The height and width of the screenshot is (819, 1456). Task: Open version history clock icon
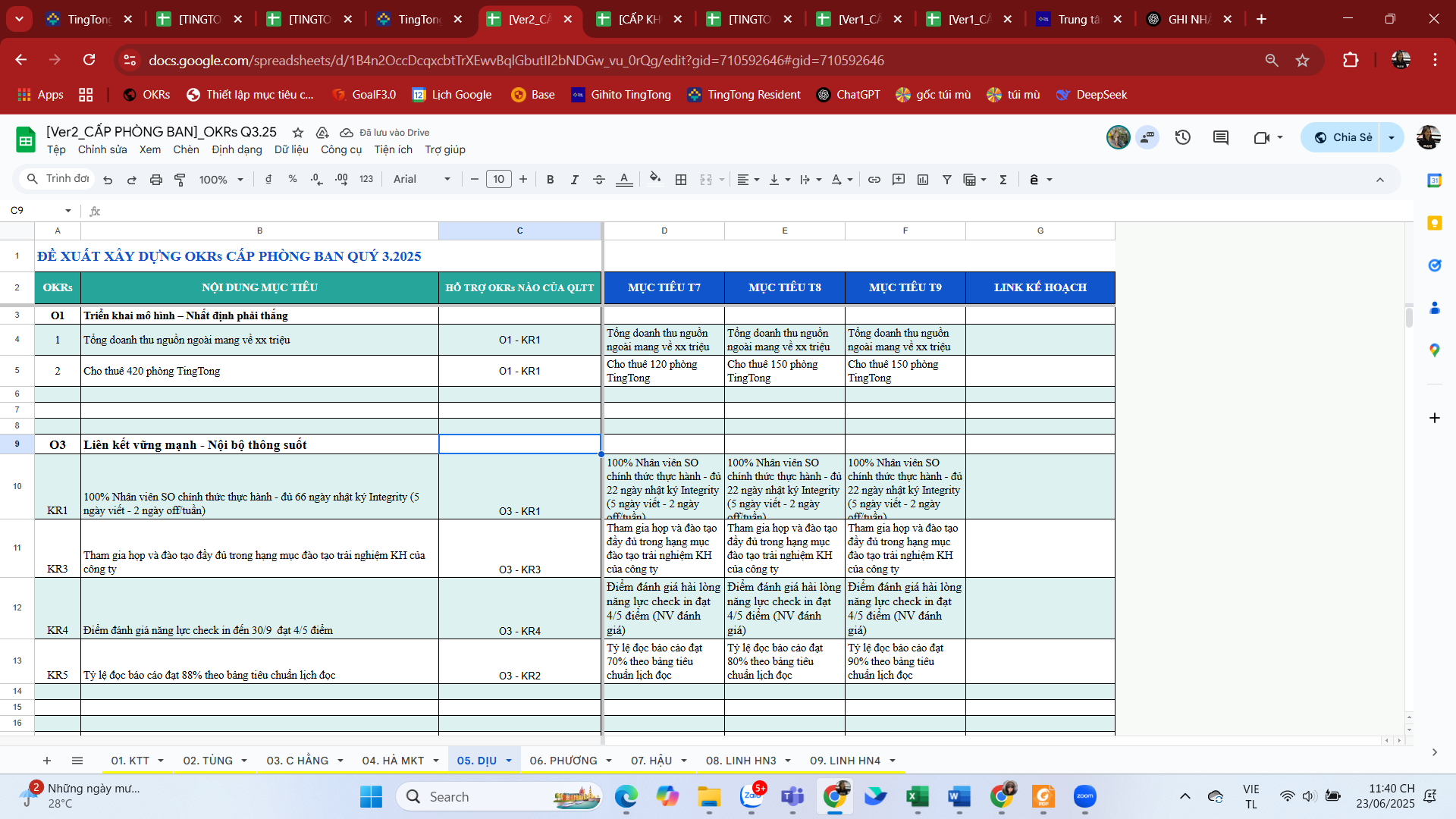(1182, 137)
